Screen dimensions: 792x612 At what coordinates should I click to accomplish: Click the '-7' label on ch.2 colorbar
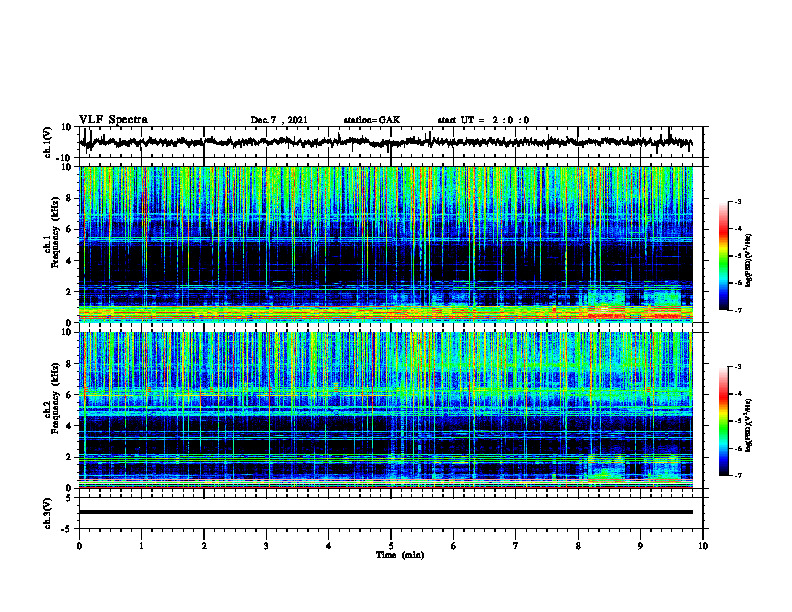(738, 475)
